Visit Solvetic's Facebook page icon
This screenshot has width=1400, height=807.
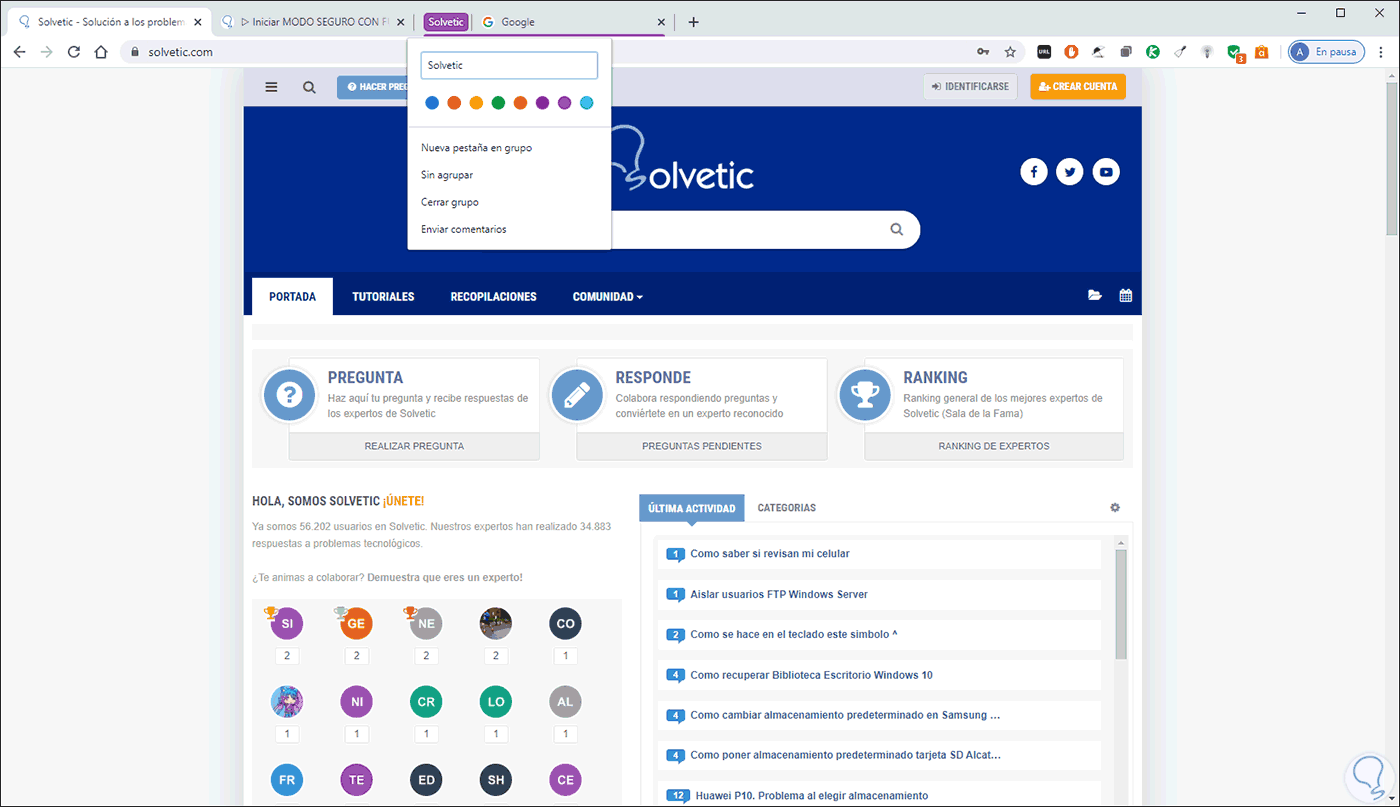pos(1033,172)
